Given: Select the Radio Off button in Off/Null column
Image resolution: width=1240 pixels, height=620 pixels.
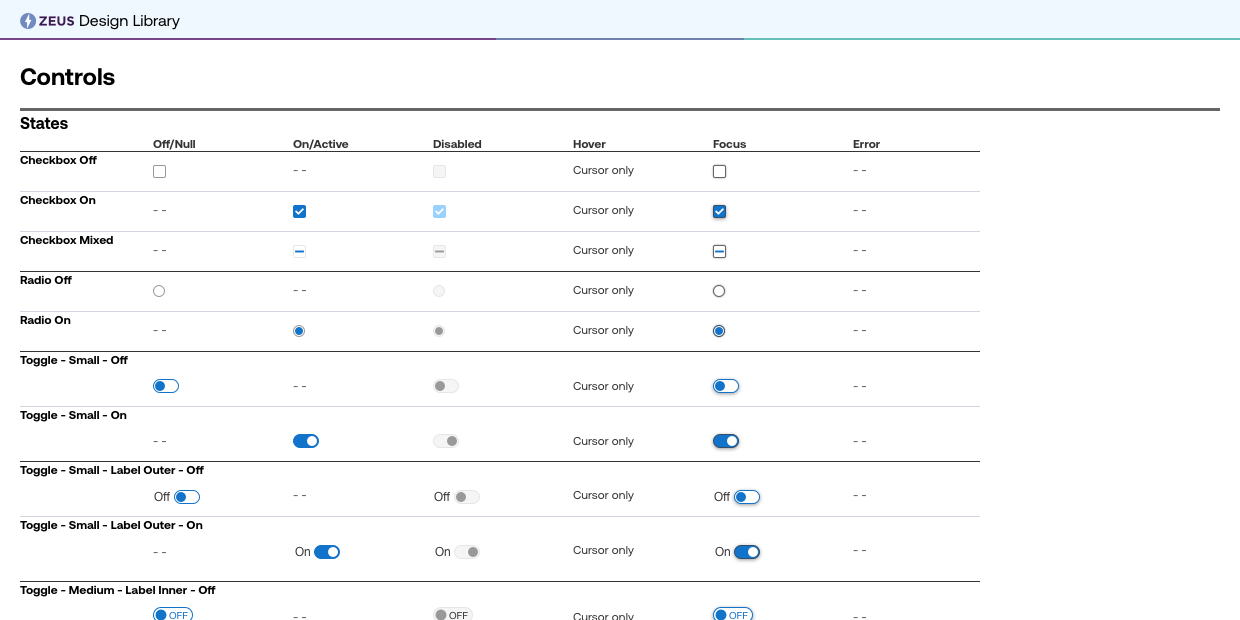Looking at the screenshot, I should coord(159,291).
